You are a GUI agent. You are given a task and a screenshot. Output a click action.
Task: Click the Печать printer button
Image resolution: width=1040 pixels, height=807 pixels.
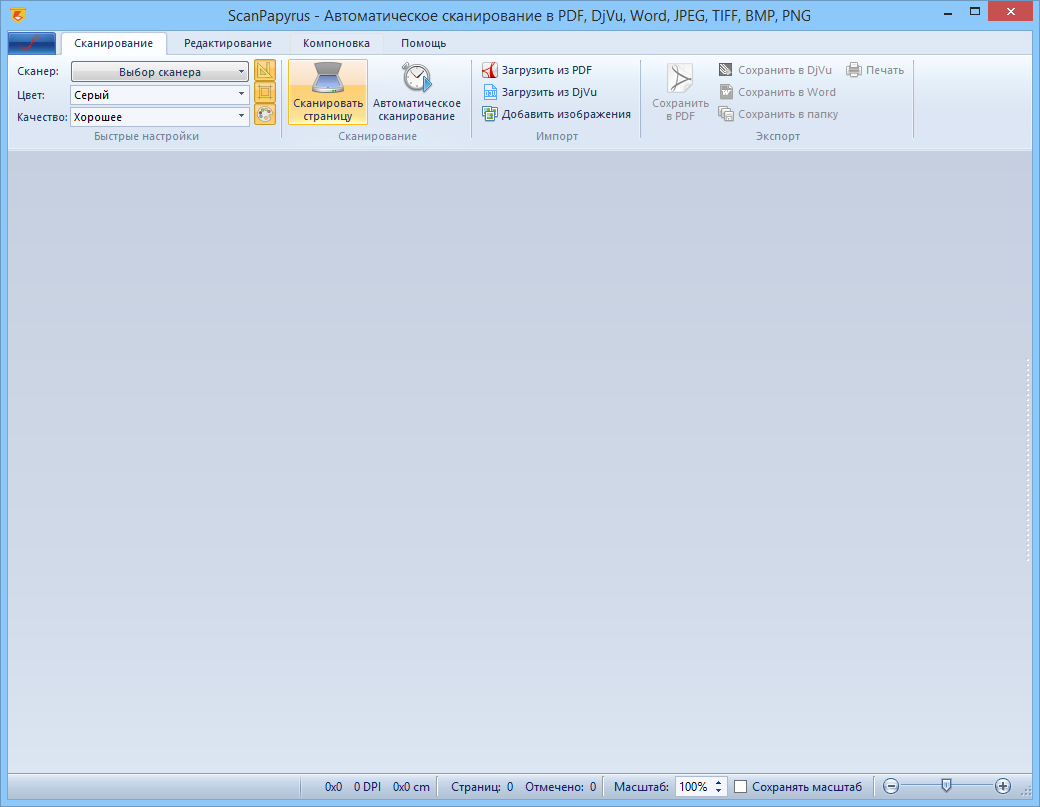tap(875, 70)
